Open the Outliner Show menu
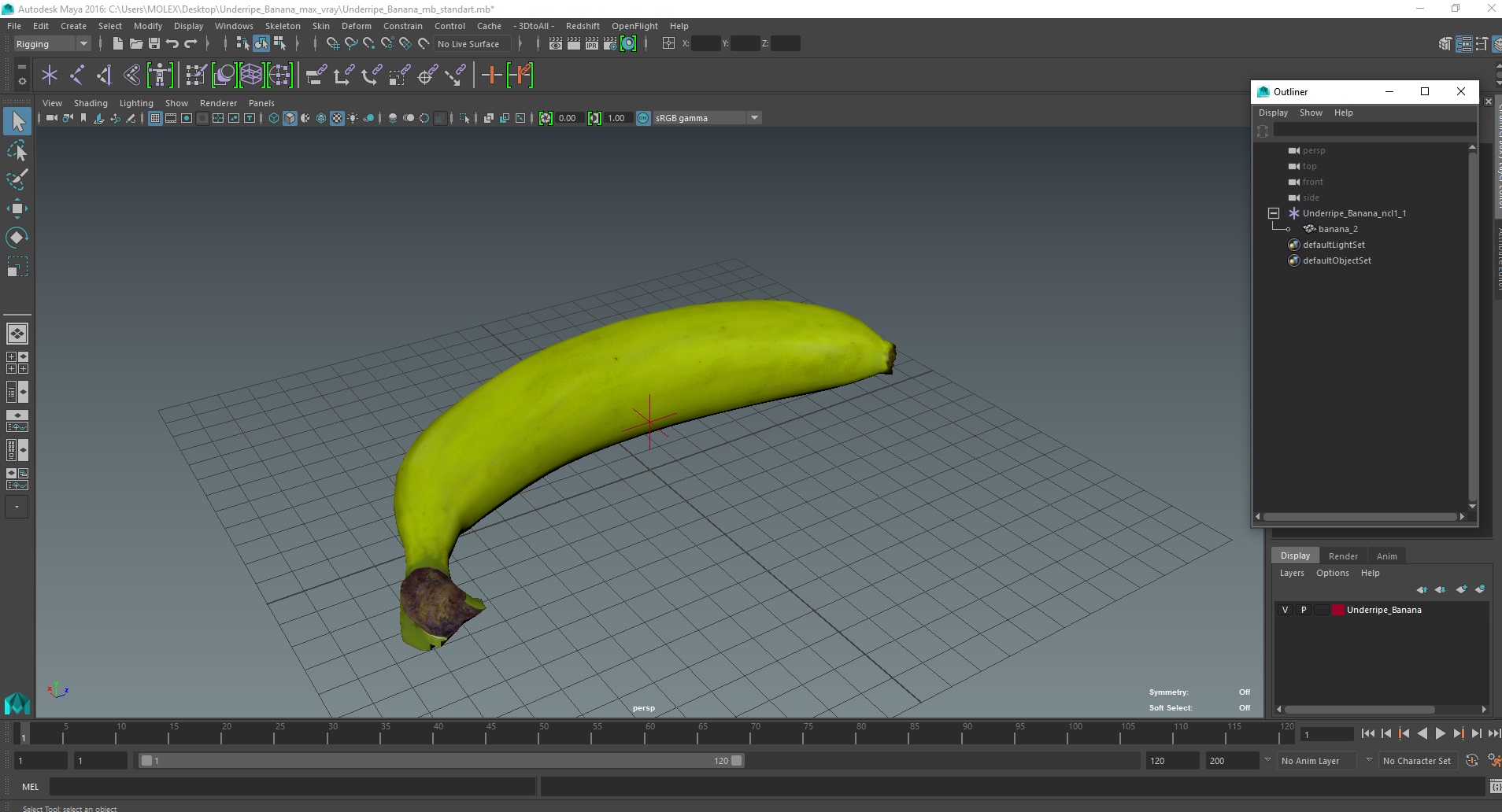 pyautogui.click(x=1311, y=113)
